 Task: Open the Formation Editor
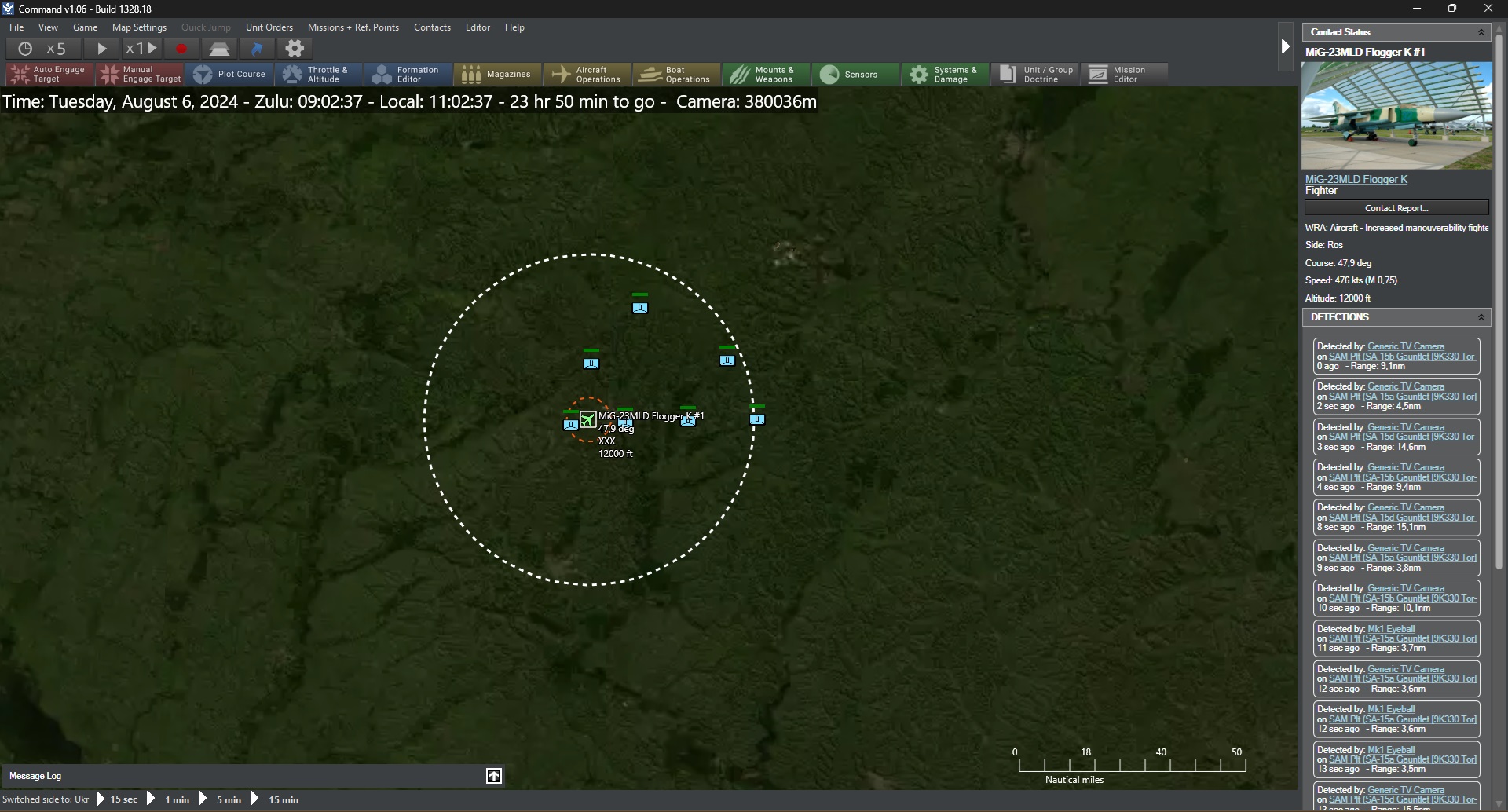pos(408,75)
